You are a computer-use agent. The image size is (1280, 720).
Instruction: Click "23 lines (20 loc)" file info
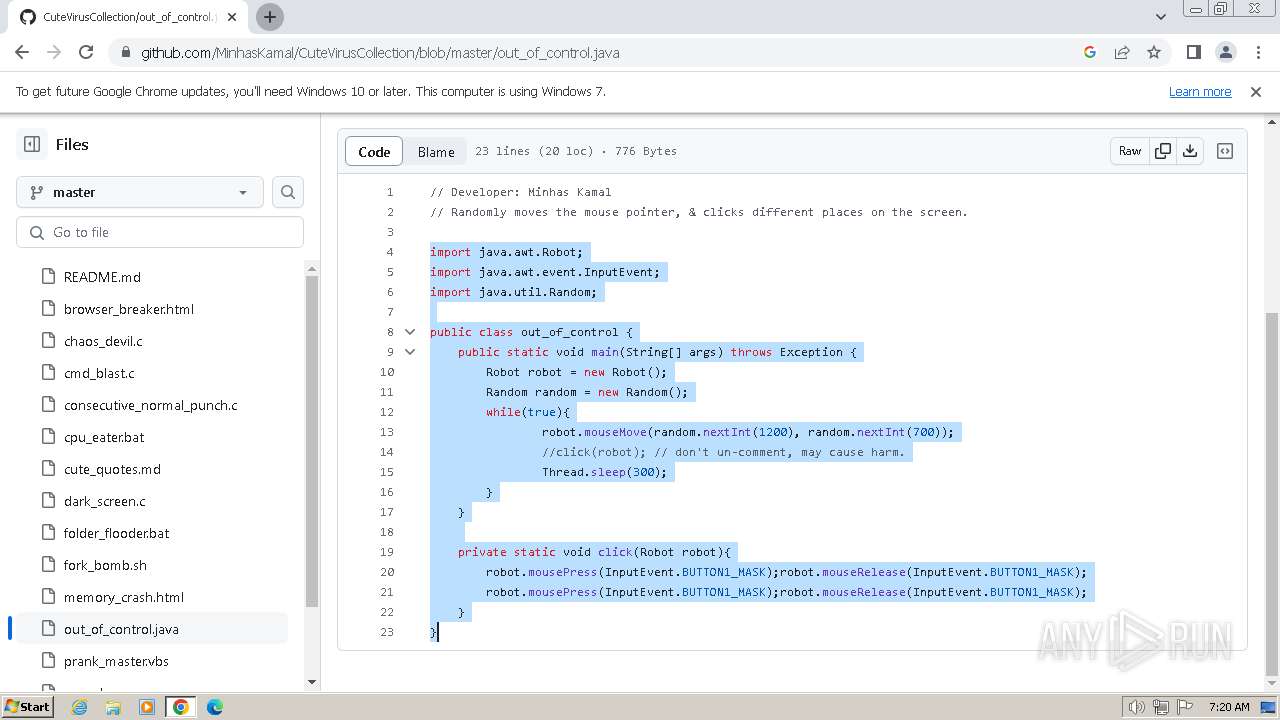point(534,151)
